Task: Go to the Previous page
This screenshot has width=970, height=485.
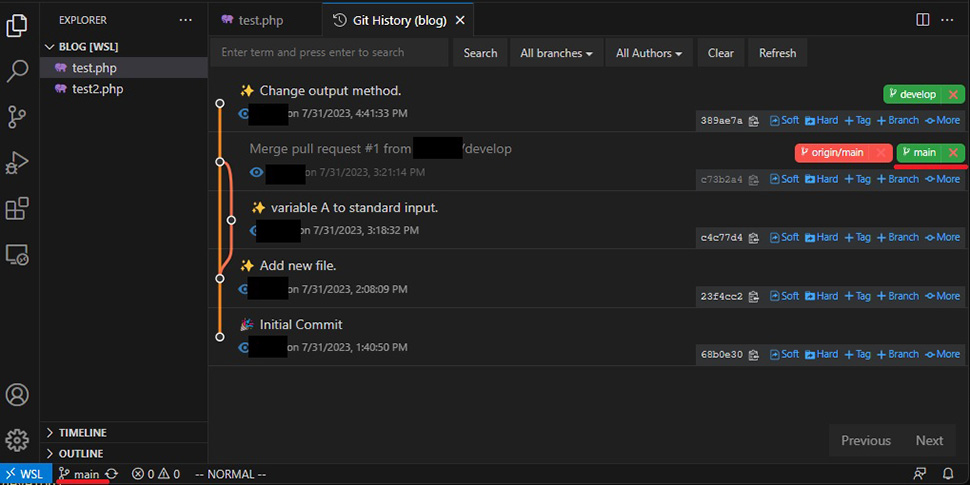Action: coord(866,440)
